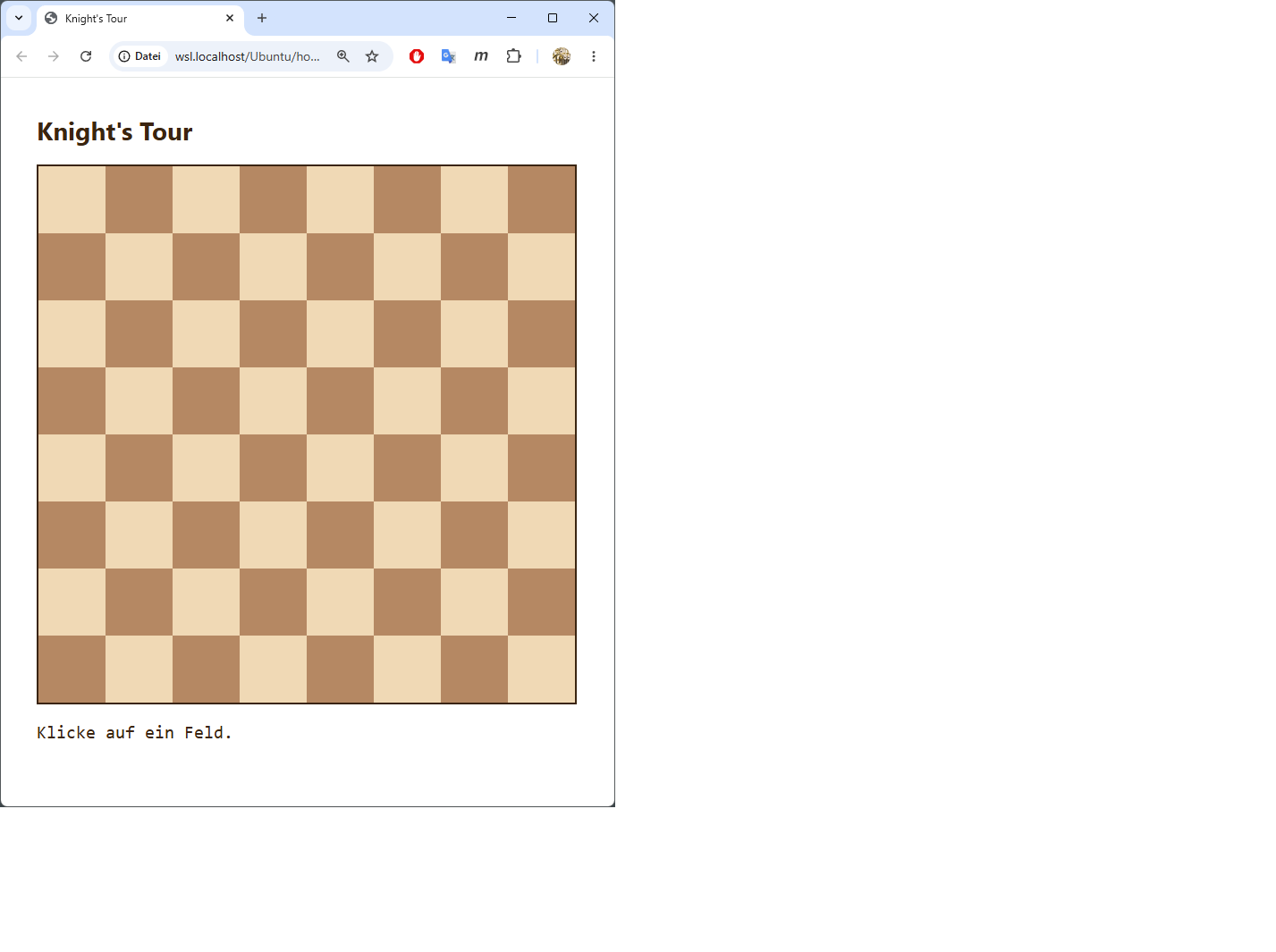
Task: Click fifth square in fifth row
Action: [341, 468]
